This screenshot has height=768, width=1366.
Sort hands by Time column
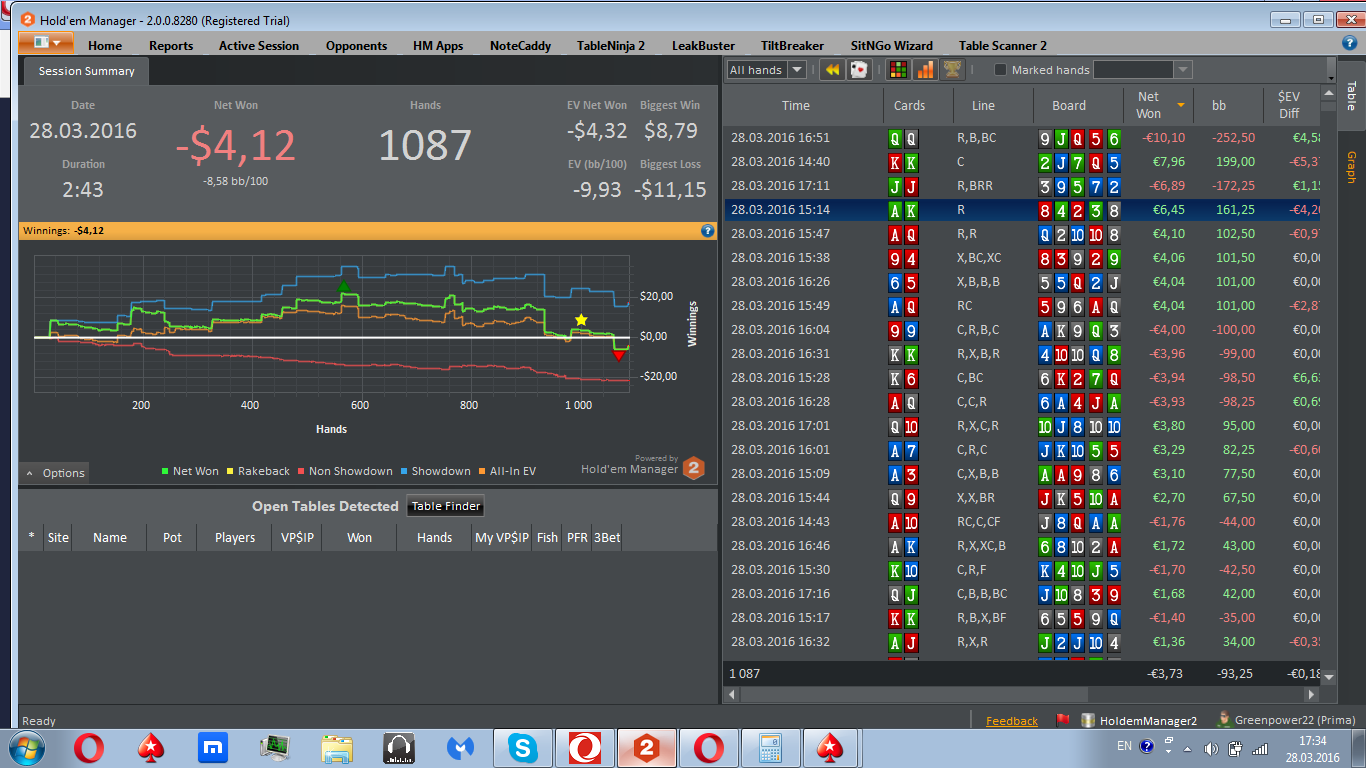796,106
